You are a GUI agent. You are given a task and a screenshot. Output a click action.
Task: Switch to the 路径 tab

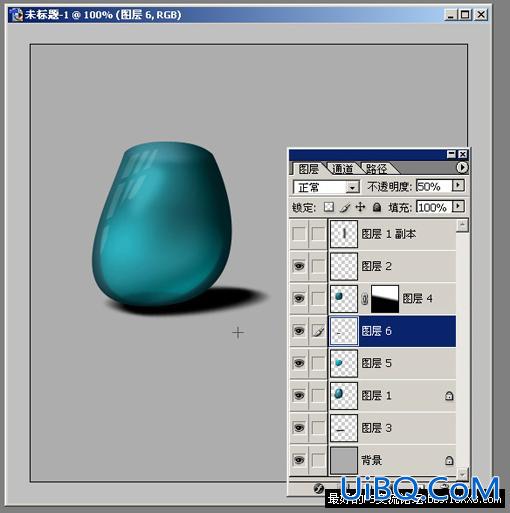[377, 169]
